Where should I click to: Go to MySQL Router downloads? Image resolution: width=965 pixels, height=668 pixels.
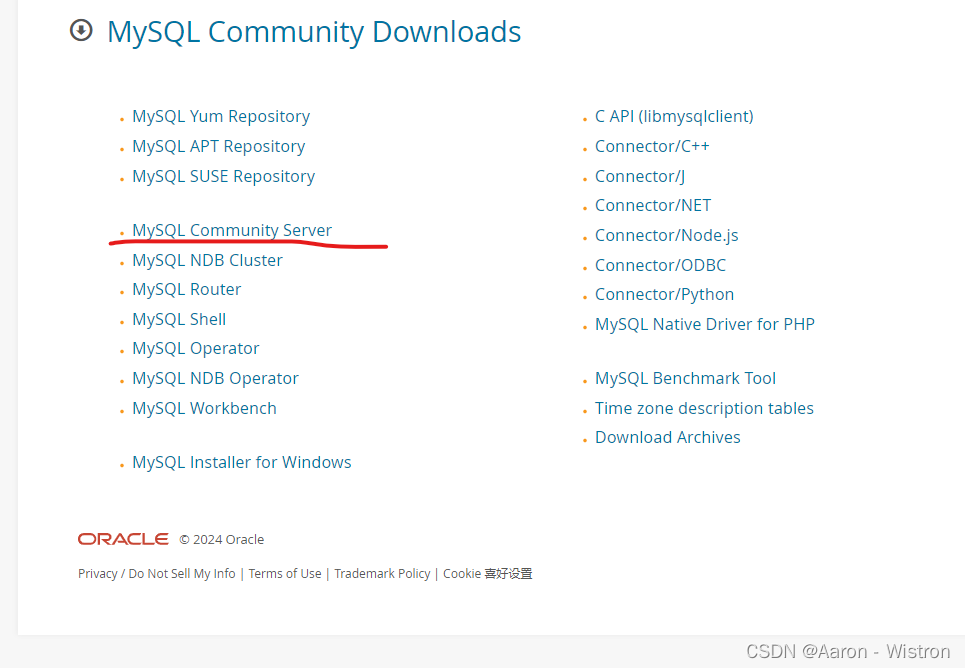[186, 289]
